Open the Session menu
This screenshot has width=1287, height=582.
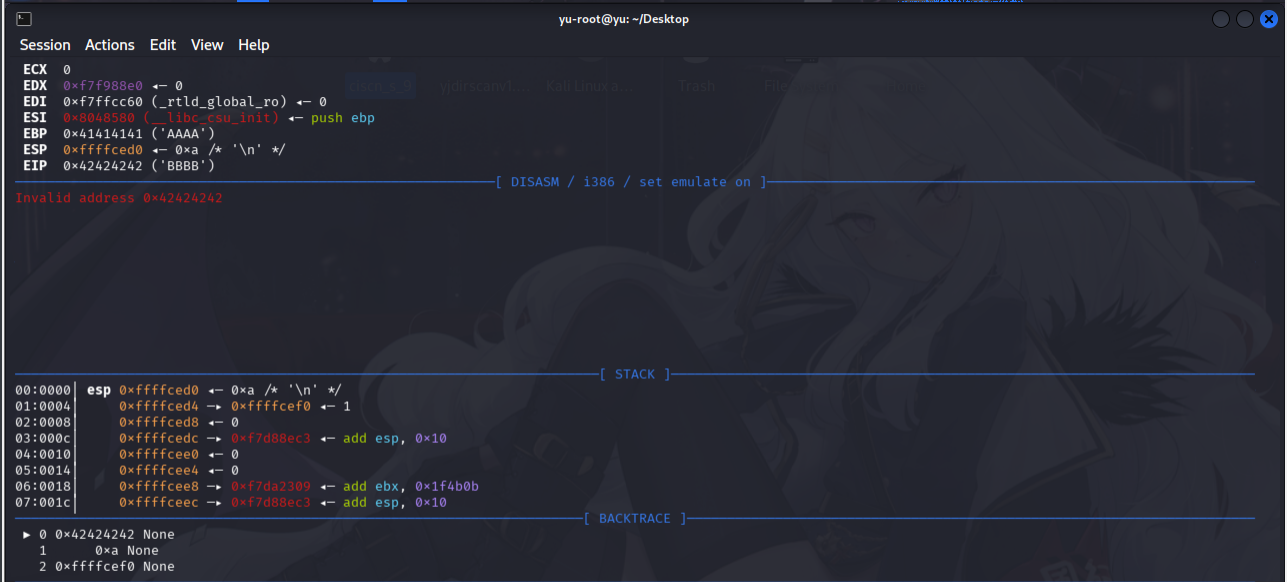(x=45, y=45)
